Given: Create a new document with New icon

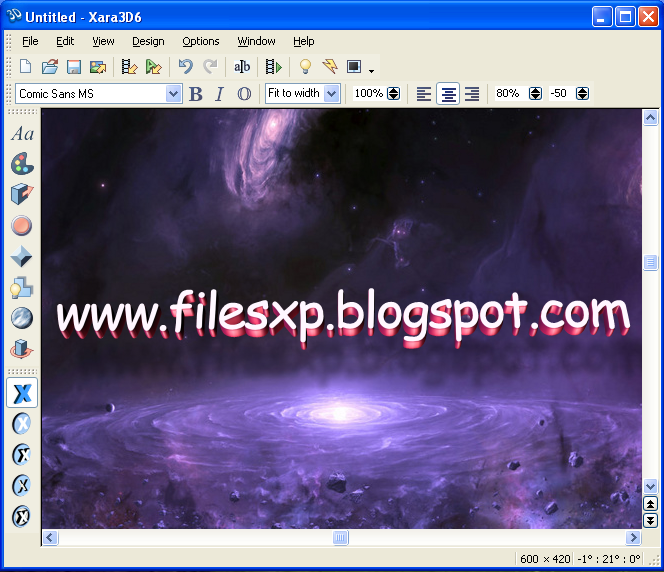Looking at the screenshot, I should click(26, 66).
